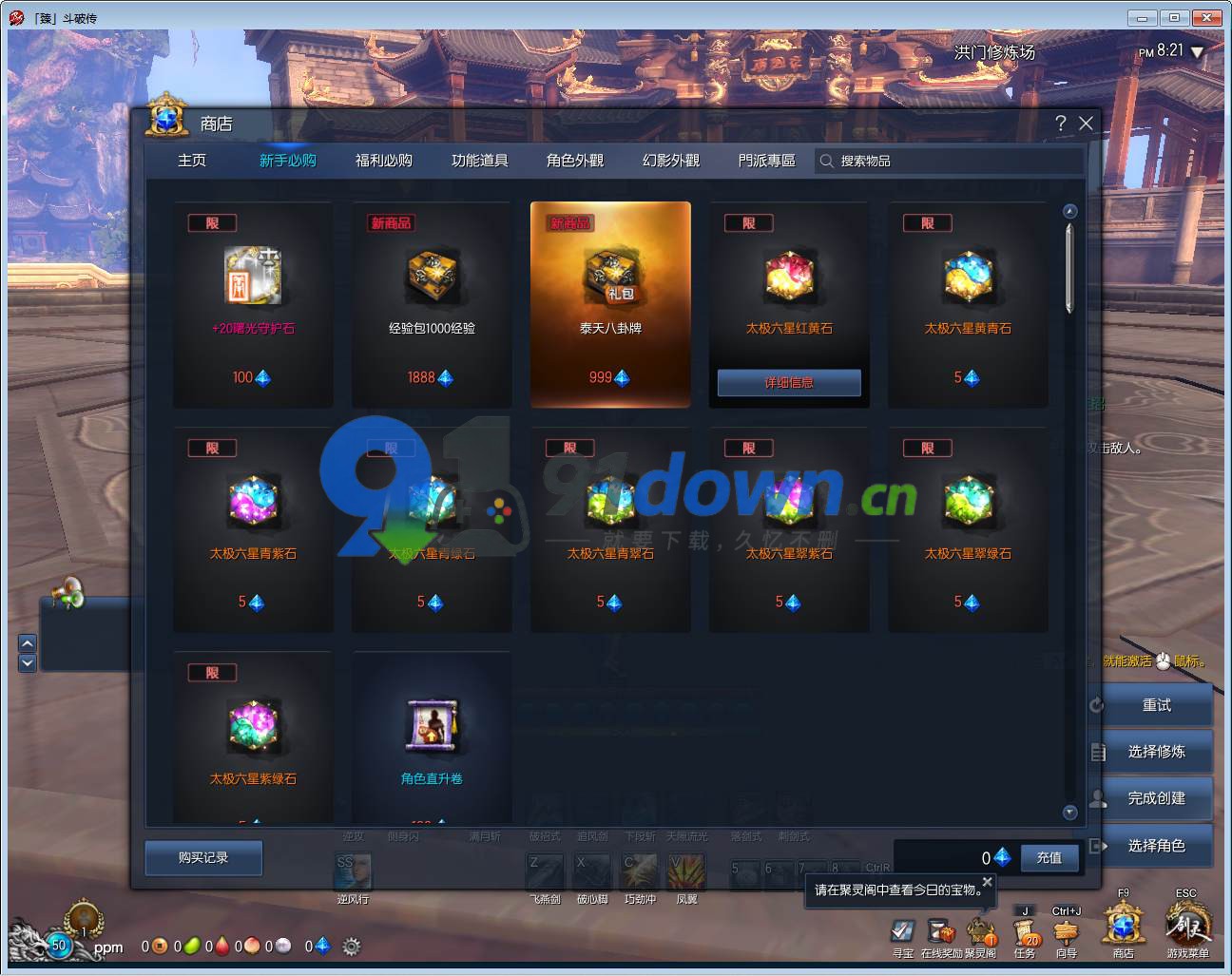Open the 购买记录 purchase history
This screenshot has width=1232, height=976.
coord(203,857)
